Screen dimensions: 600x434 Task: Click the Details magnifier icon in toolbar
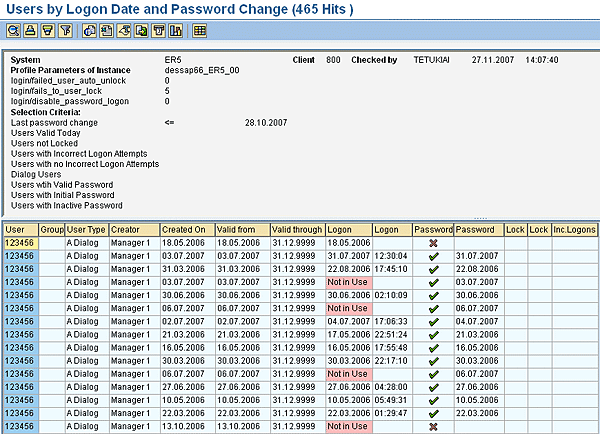point(13,31)
